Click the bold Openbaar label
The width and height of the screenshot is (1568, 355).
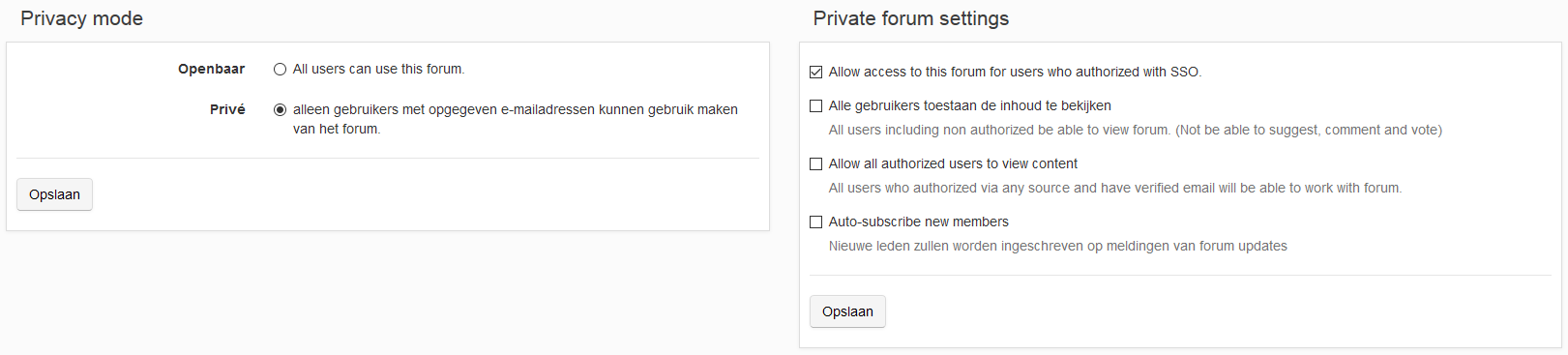(x=211, y=70)
